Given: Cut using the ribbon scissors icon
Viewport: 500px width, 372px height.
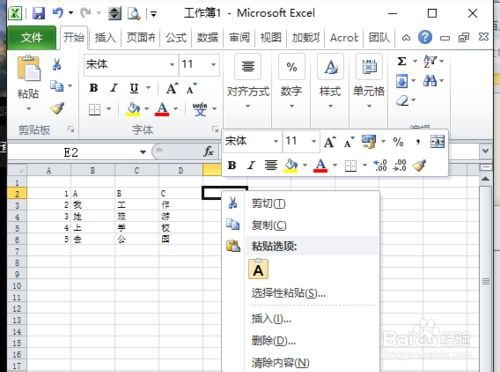Looking at the screenshot, I should click(57, 64).
